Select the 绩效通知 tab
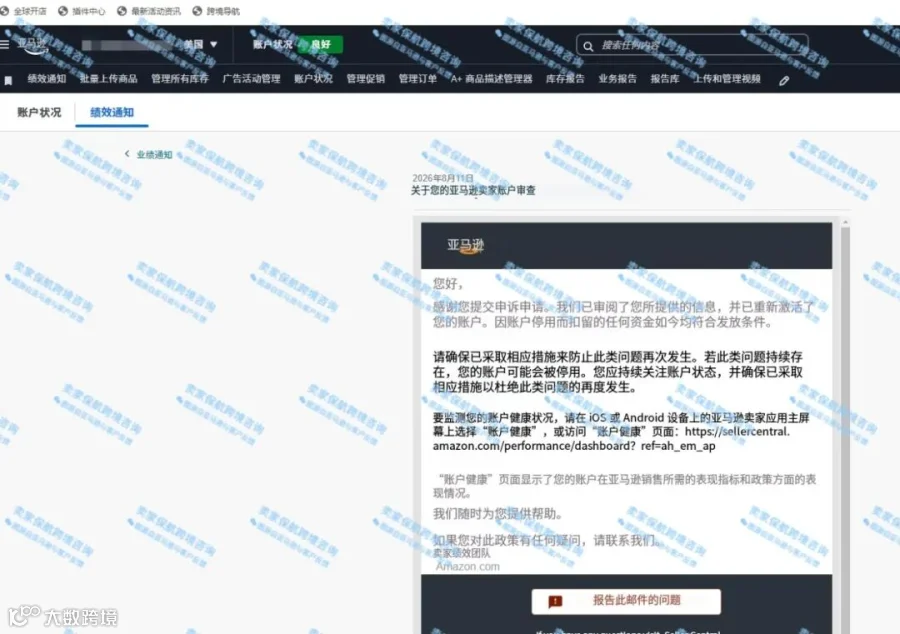This screenshot has height=634, width=900. [112, 112]
